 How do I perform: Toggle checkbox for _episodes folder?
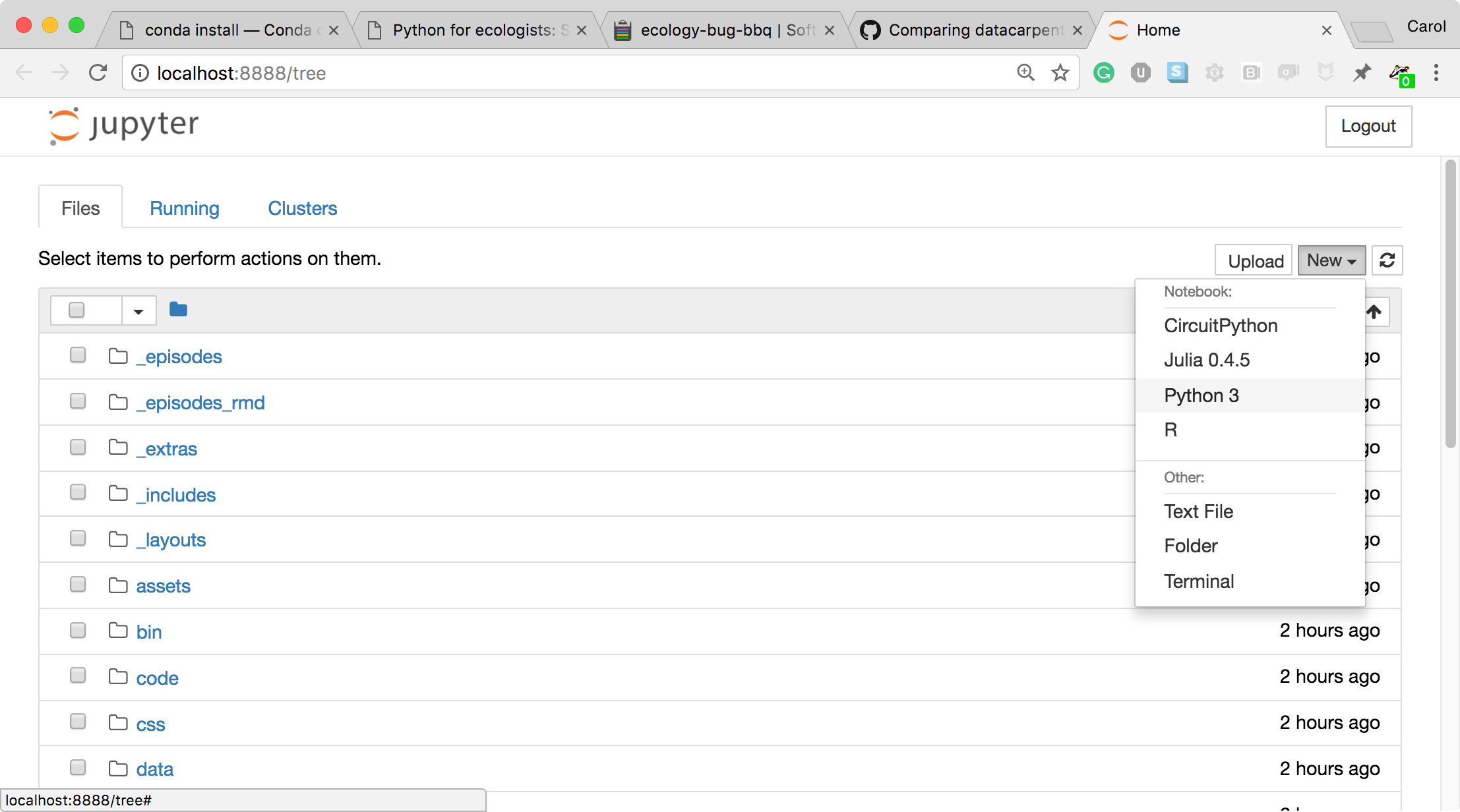(77, 355)
